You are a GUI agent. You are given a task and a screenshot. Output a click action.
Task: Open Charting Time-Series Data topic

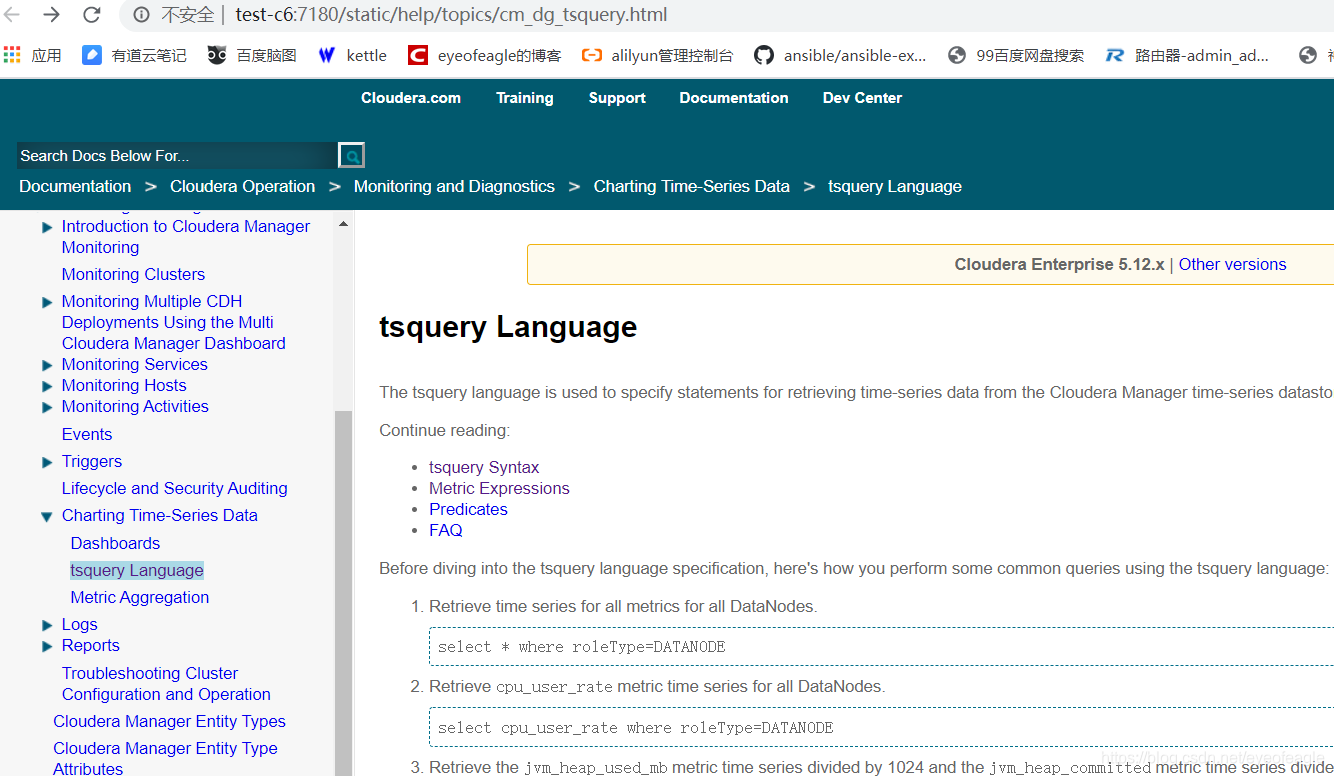(160, 515)
